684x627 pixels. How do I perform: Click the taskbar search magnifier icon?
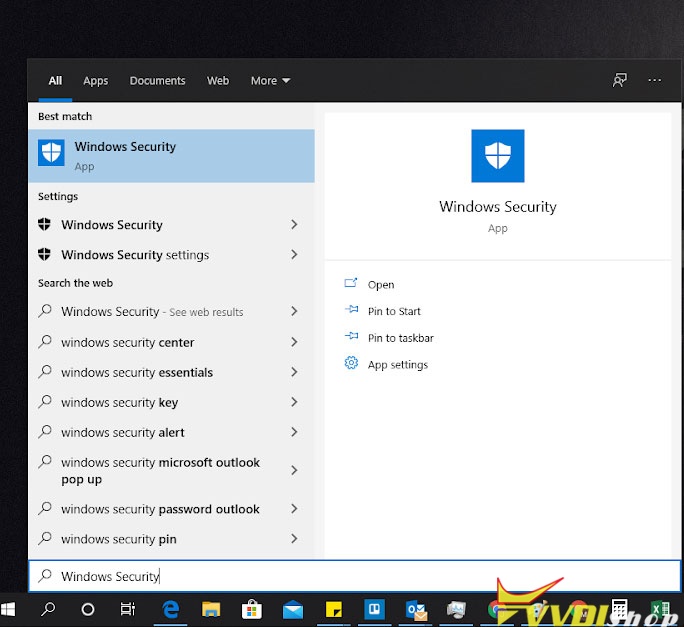click(x=48, y=609)
